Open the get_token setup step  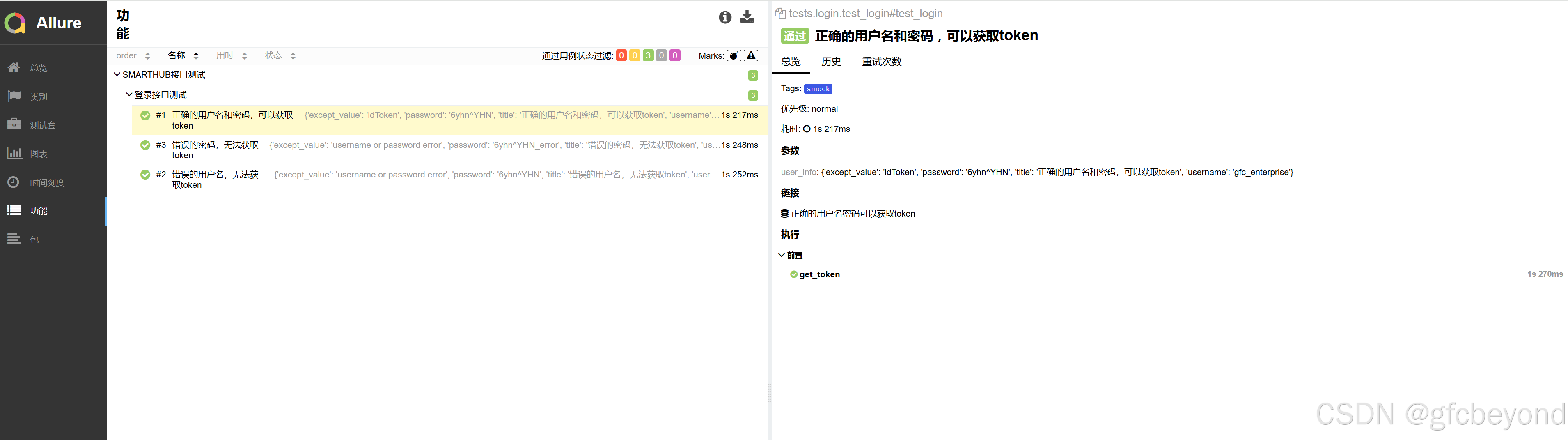[819, 275]
